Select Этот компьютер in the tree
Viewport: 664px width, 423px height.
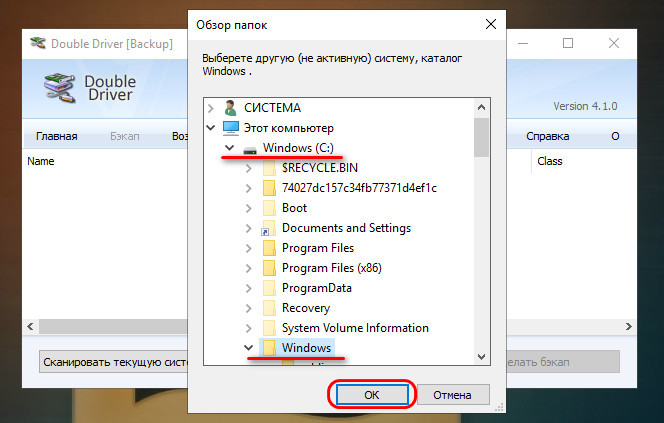(289, 128)
